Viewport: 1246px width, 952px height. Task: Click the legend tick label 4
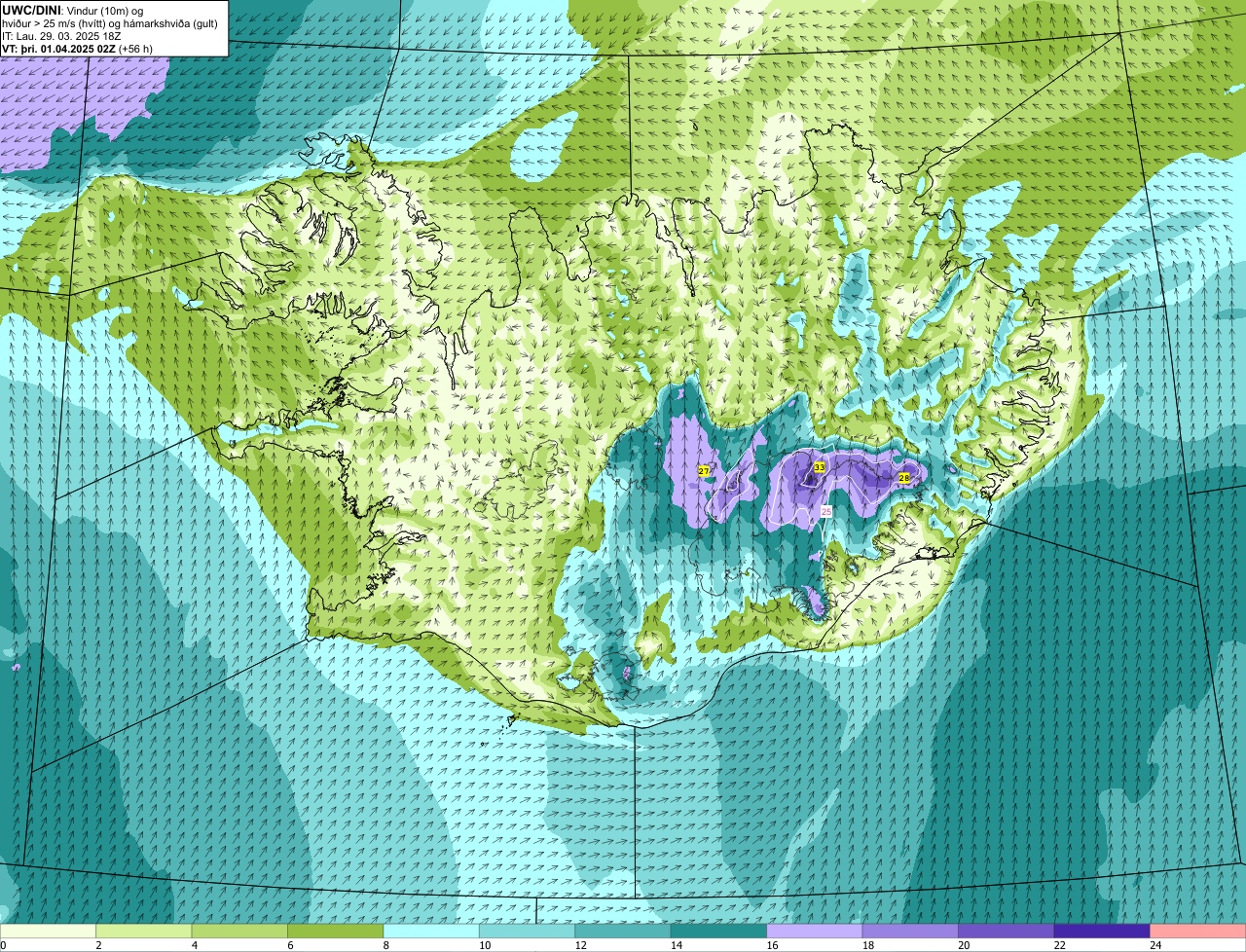click(x=194, y=945)
